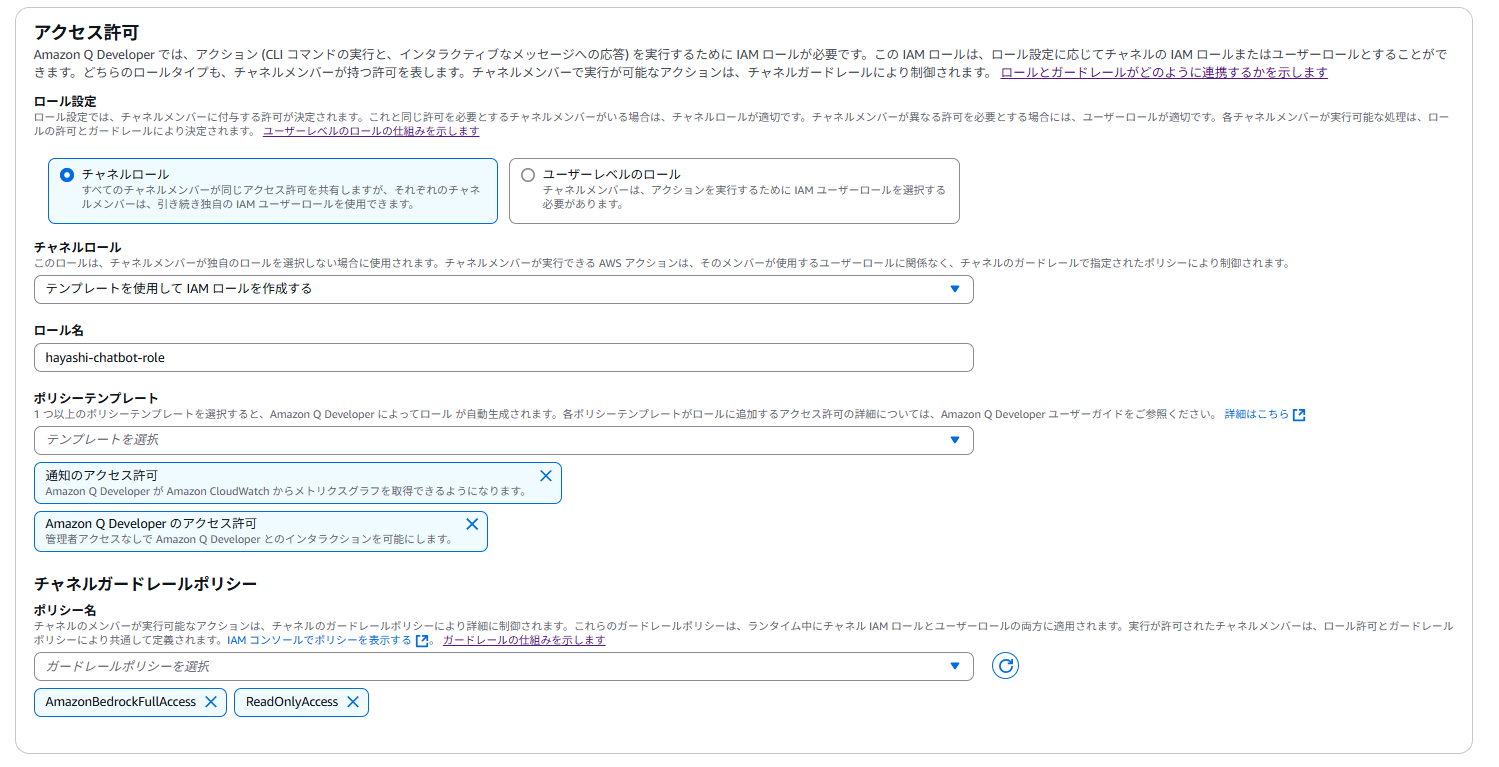1499x767 pixels.
Task: Click the AmazonBedrockFullAccess tag text
Action: pyautogui.click(x=121, y=702)
